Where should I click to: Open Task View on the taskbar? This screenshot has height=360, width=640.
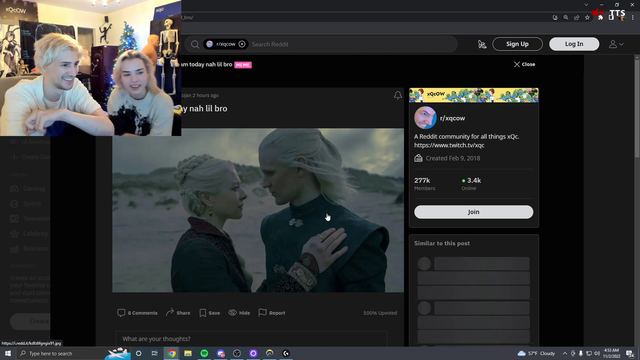coord(155,353)
